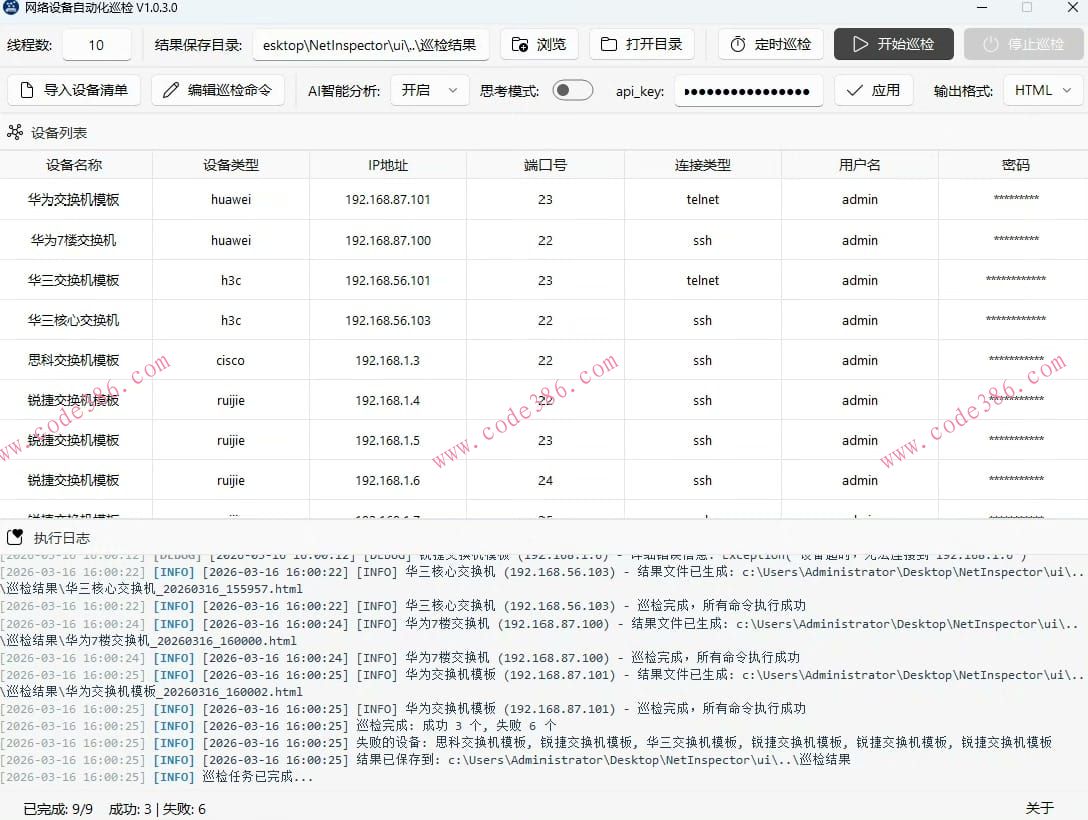Click the api_key password field
The width and height of the screenshot is (1088, 820).
tap(748, 90)
